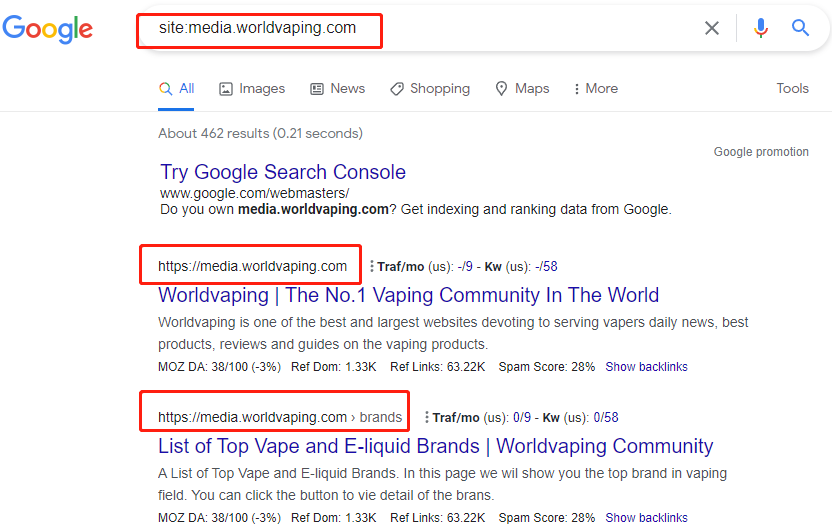Screen dimensions: 832x532
Task: Show backlinks for the Worldvaping homepage result
Action: [646, 367]
